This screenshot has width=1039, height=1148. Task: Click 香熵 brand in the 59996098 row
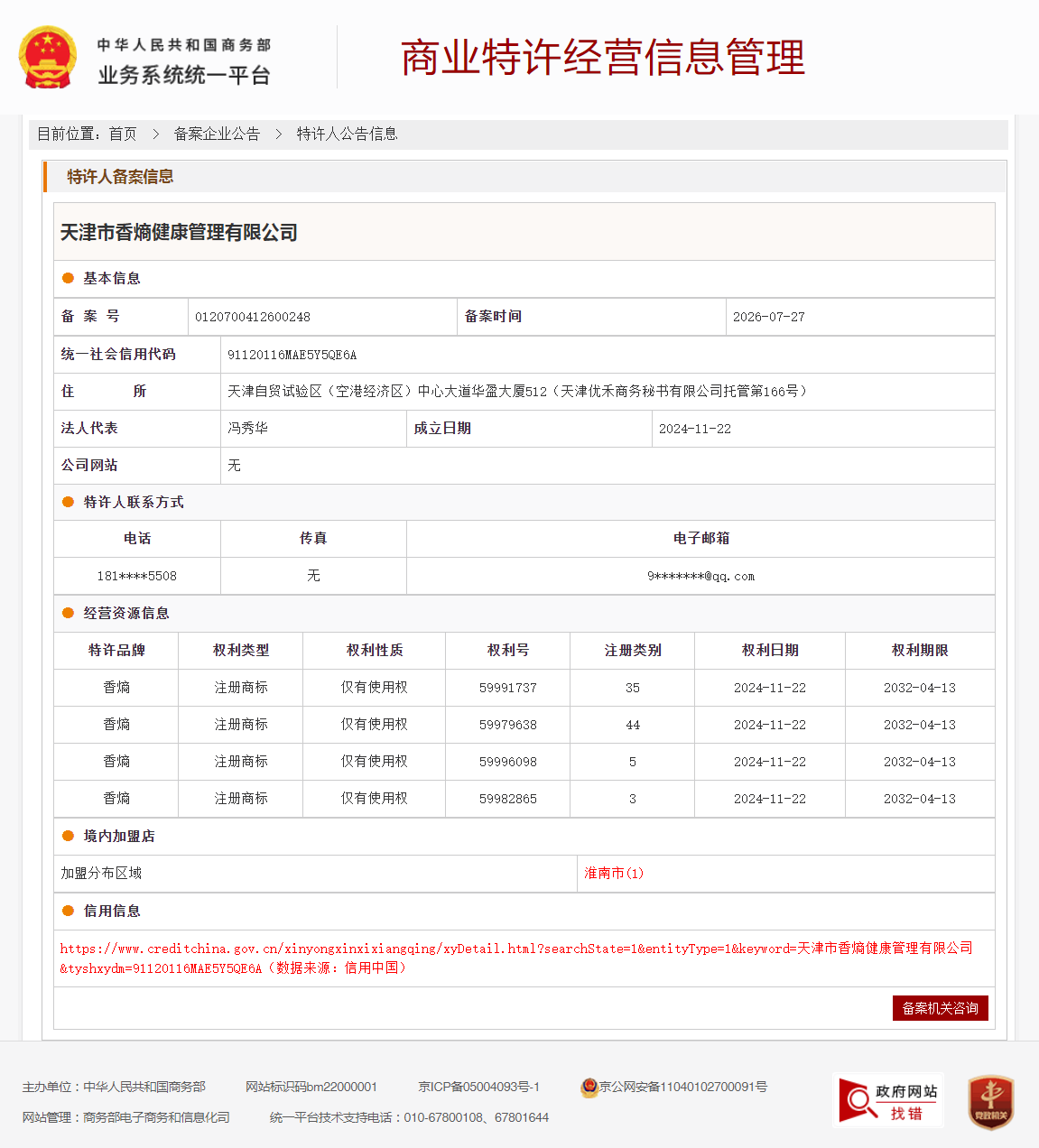pos(116,762)
